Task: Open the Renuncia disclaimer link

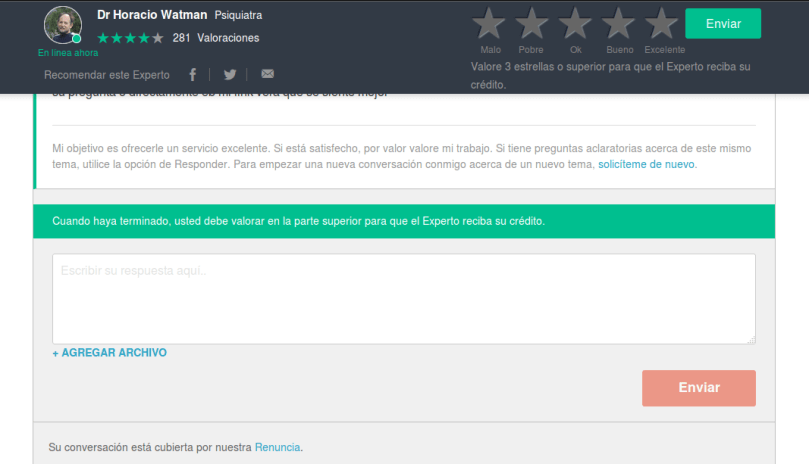Action: coord(277,447)
